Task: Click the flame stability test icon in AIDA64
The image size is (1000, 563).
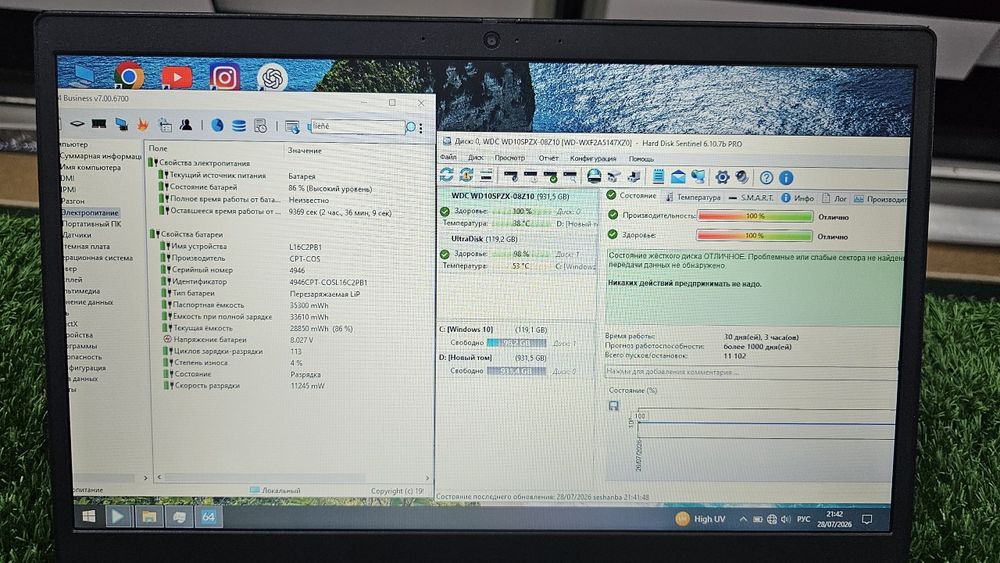Action: (x=142, y=124)
